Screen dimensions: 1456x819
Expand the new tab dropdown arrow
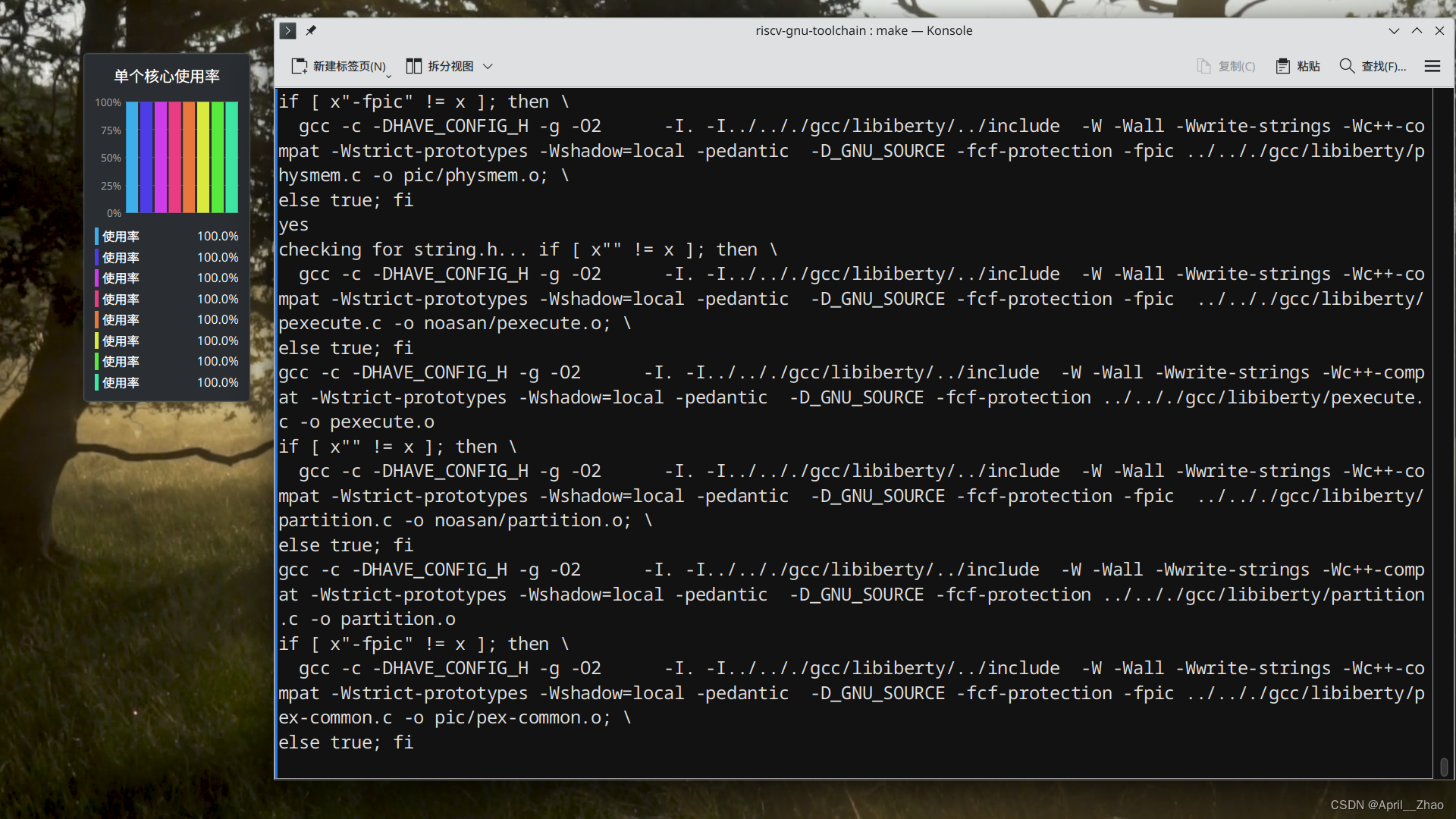(389, 75)
